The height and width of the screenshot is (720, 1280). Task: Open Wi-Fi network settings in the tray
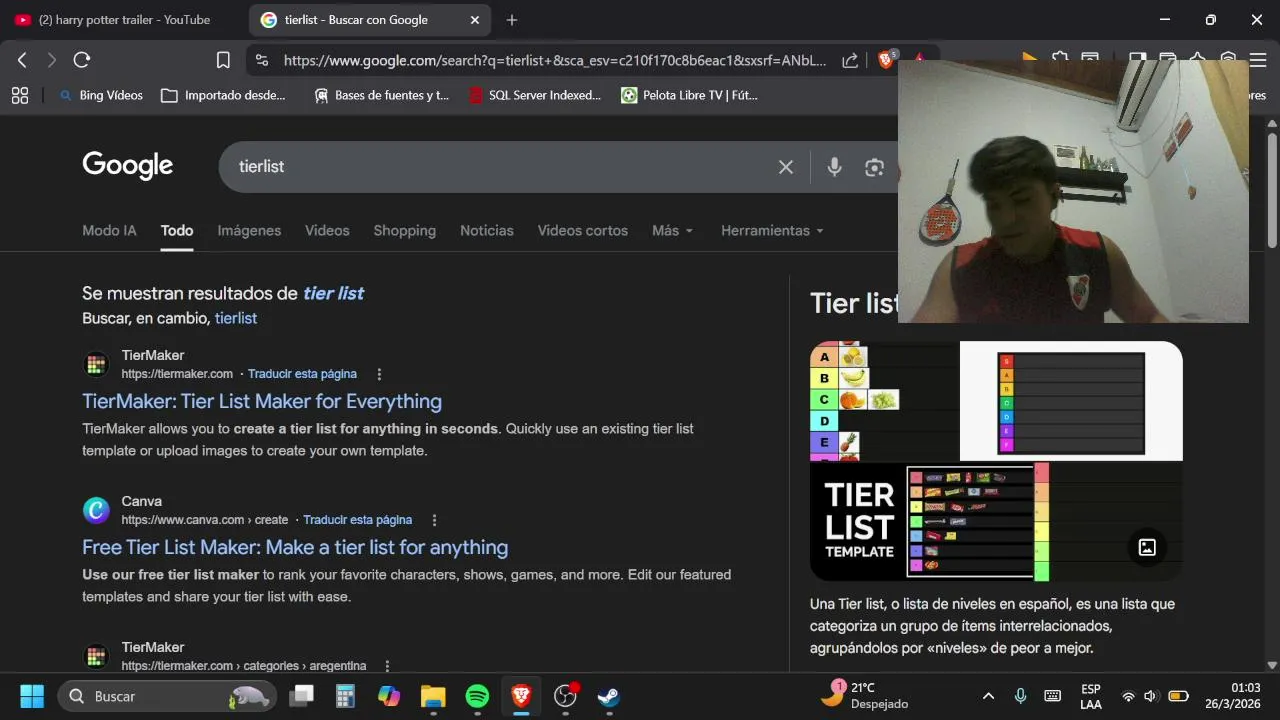pyautogui.click(x=1128, y=696)
